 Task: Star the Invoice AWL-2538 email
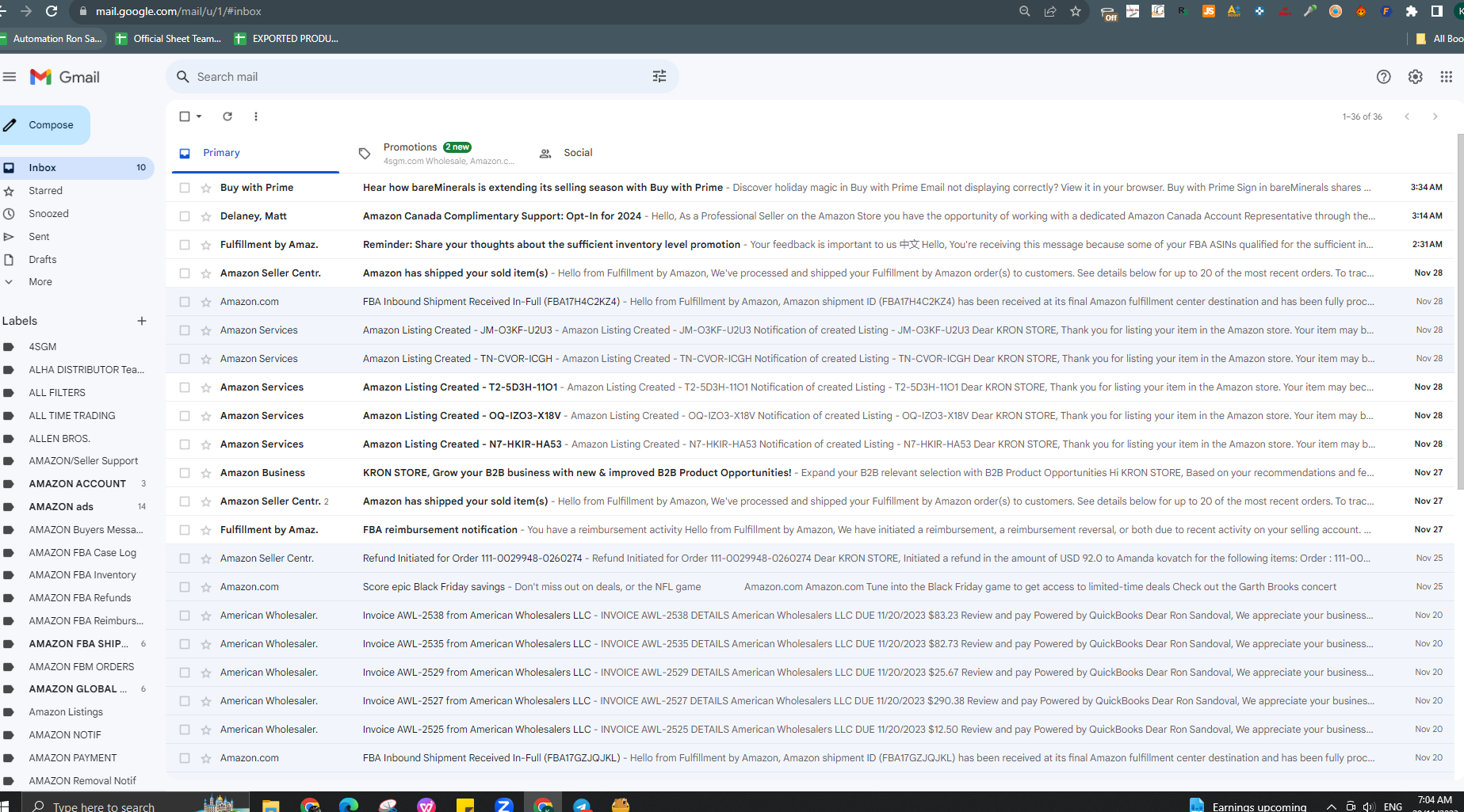(x=206, y=616)
